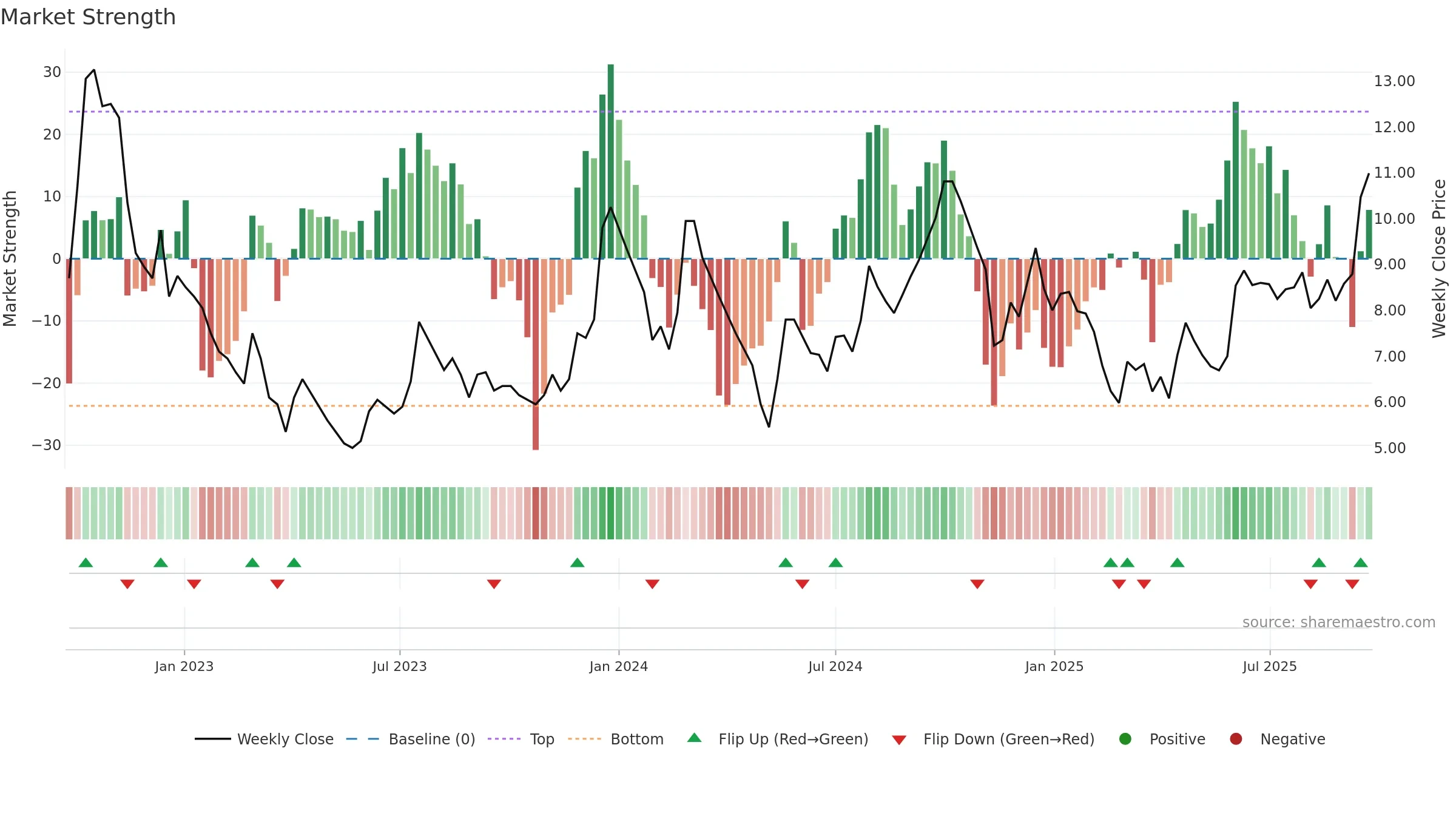
Task: Click the green Flip Up triangle in legend
Action: point(695,738)
